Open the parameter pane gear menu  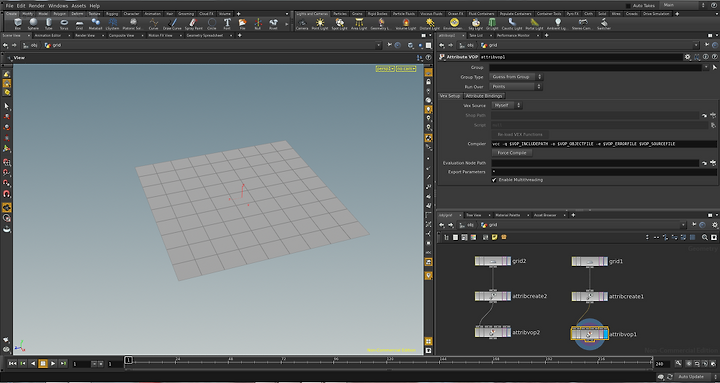click(x=687, y=57)
